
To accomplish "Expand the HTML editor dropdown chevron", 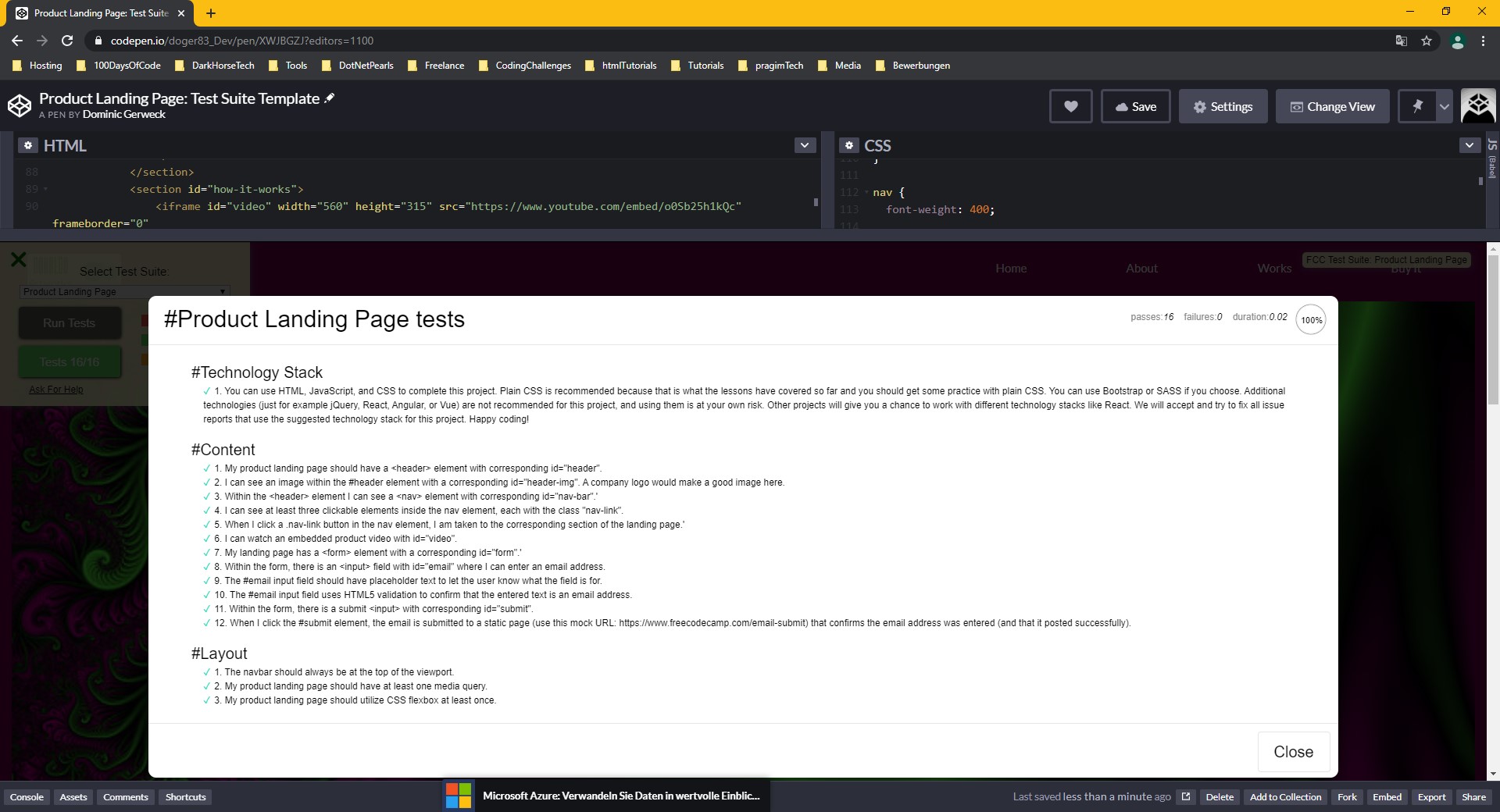I will 805,145.
